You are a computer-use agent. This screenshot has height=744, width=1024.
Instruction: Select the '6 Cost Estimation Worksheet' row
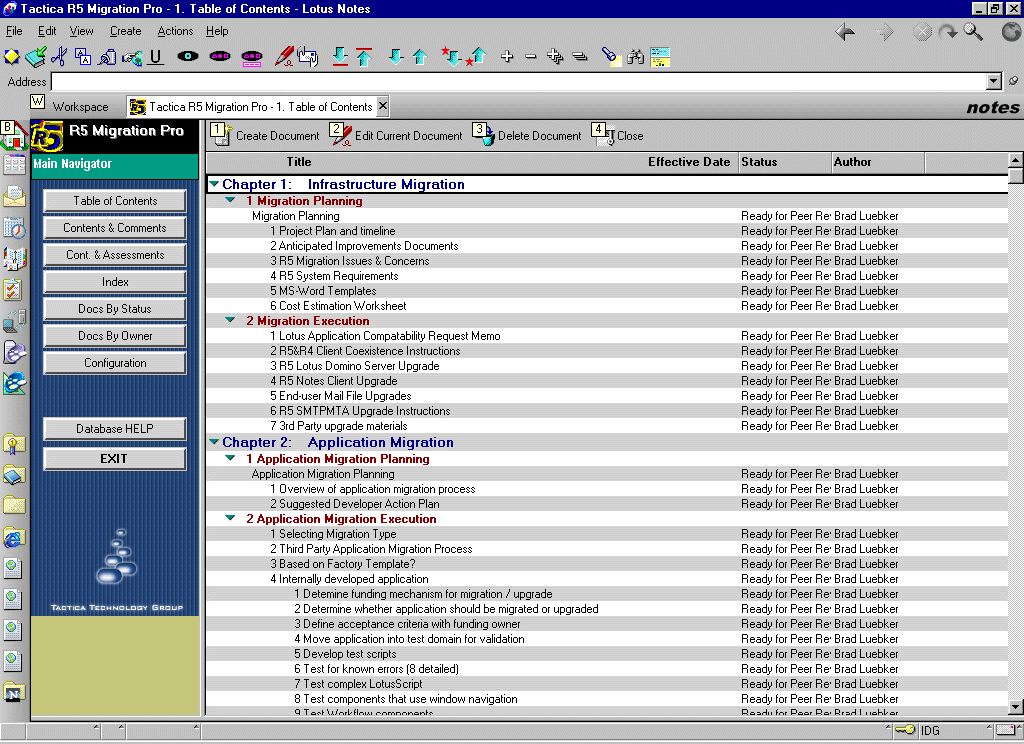tap(607, 306)
